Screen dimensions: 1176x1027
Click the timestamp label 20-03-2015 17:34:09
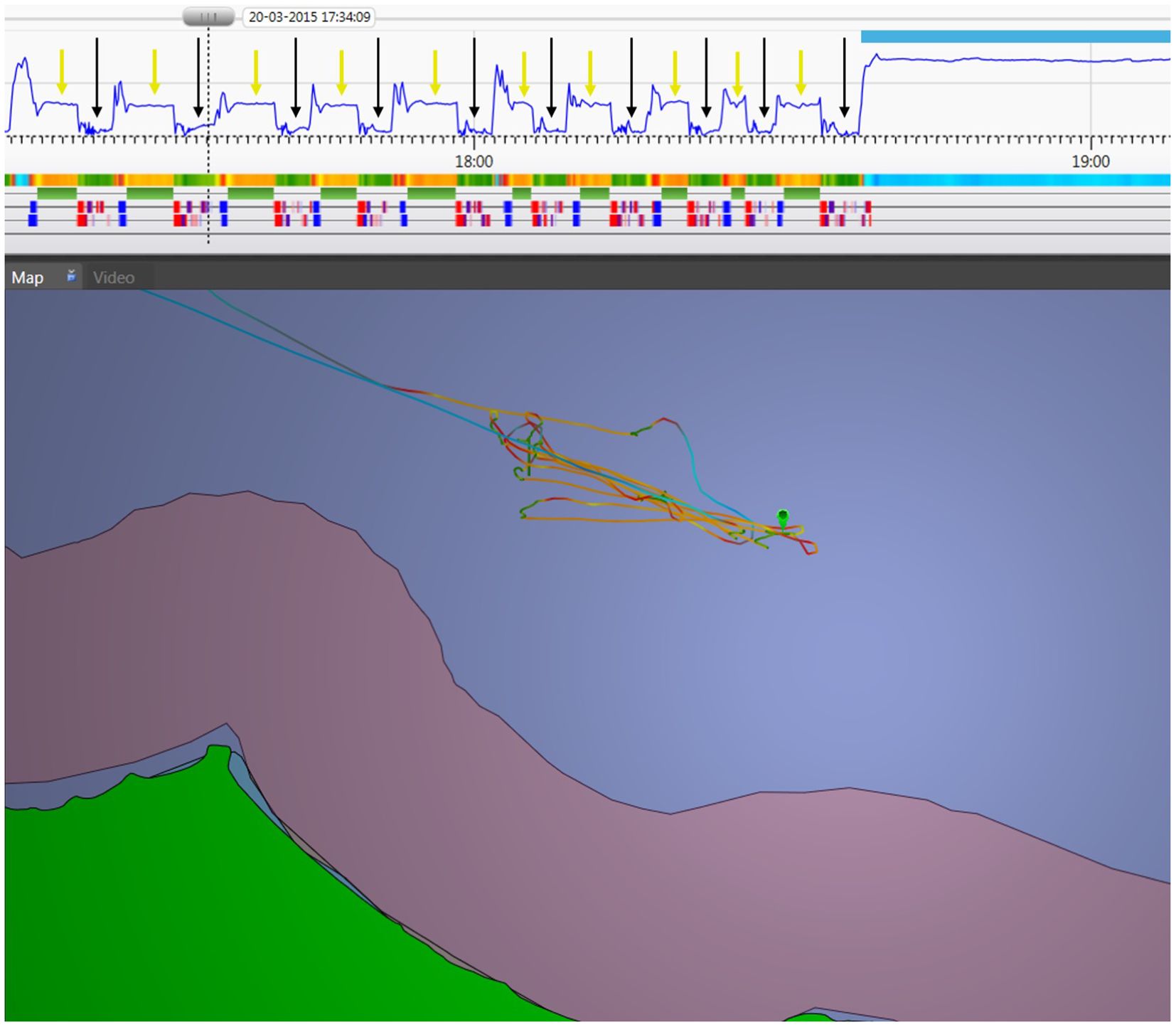309,18
